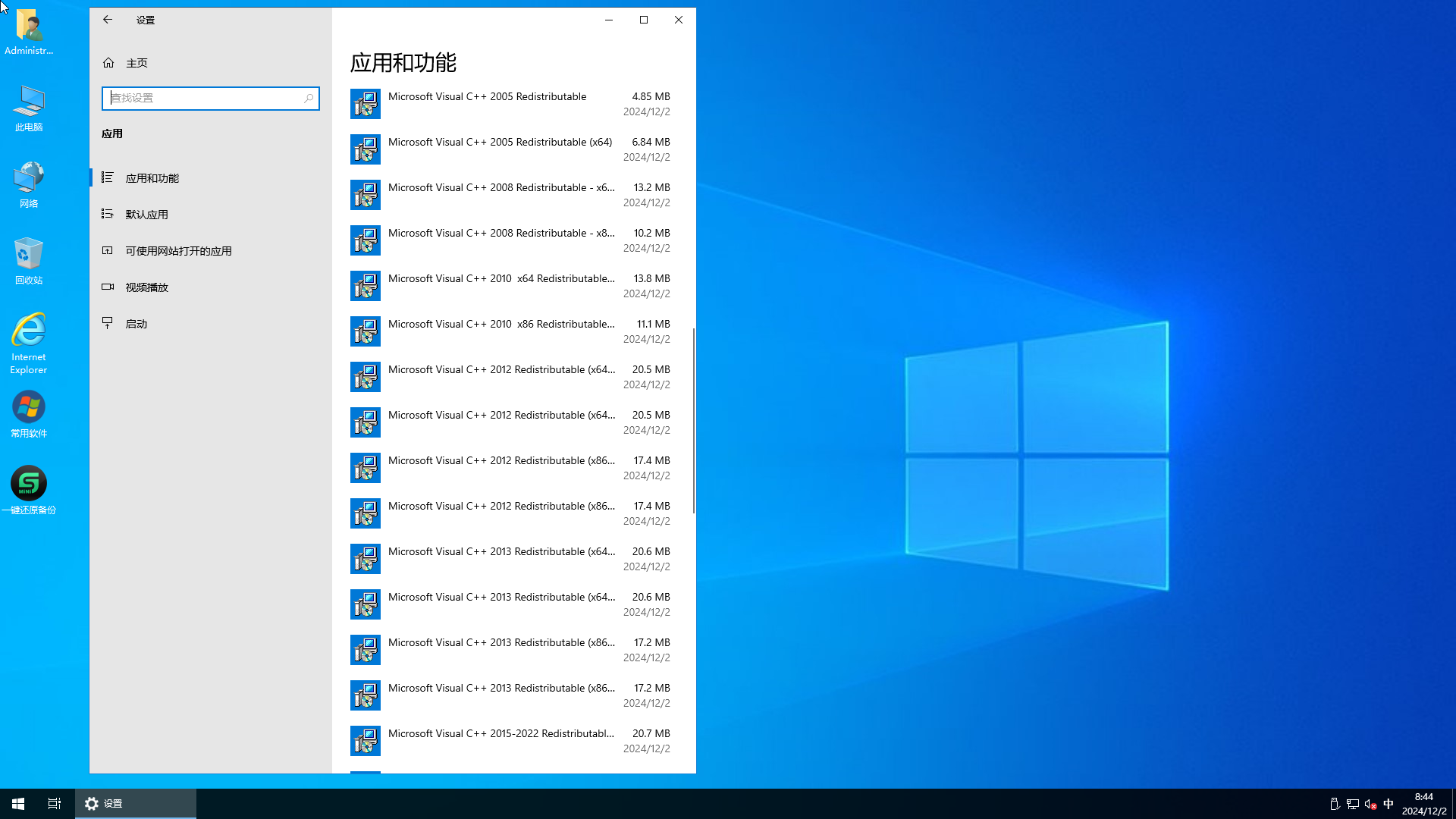The image size is (1456, 819).
Task: Open 启动 settings page
Action: (211, 324)
